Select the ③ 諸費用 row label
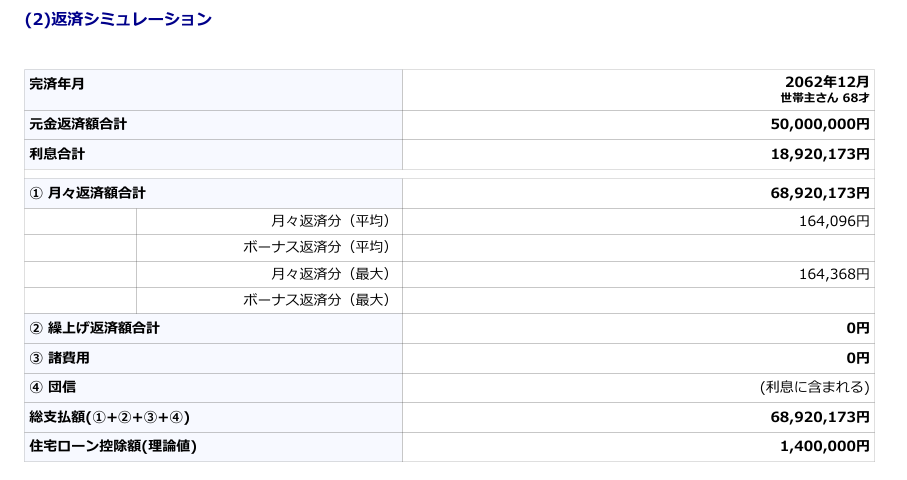 pyautogui.click(x=59, y=358)
